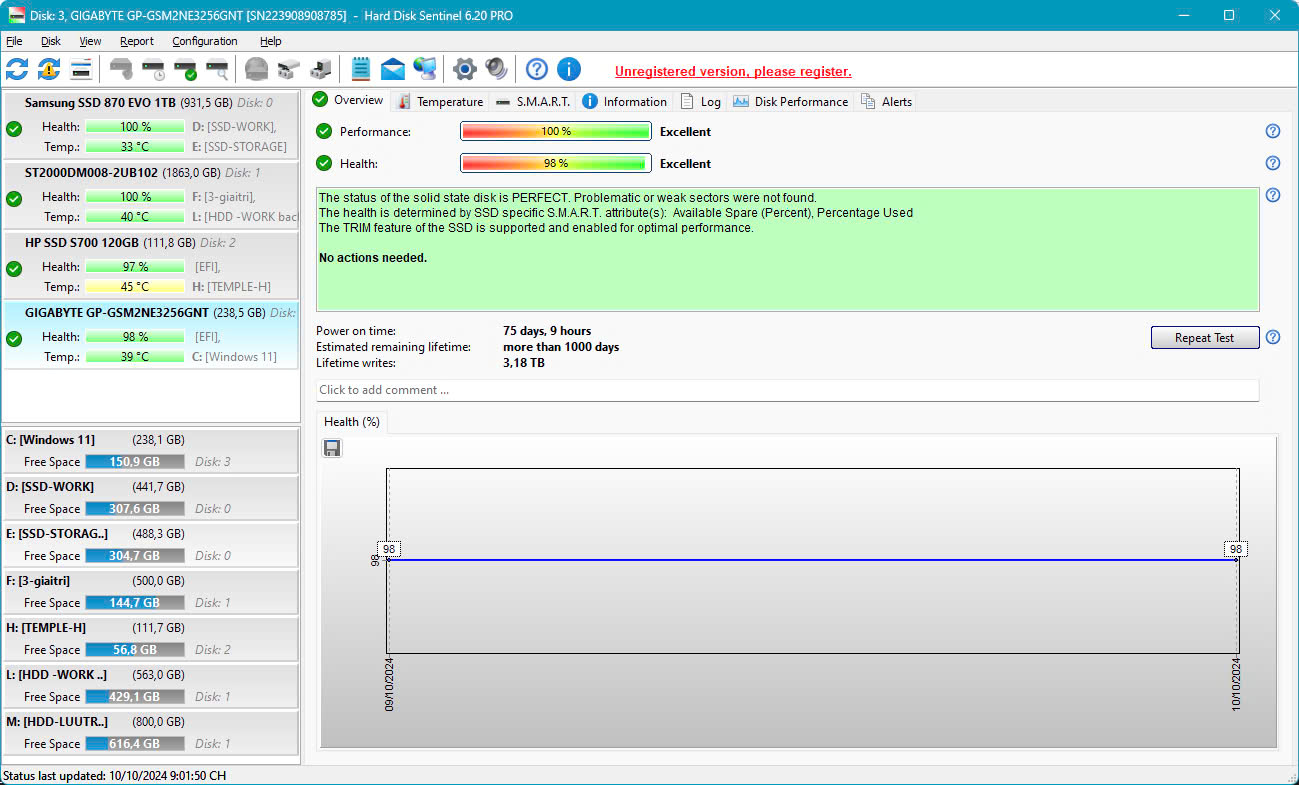This screenshot has width=1299, height=785.
Task: Switch to the Alerts tab
Action: coord(886,101)
